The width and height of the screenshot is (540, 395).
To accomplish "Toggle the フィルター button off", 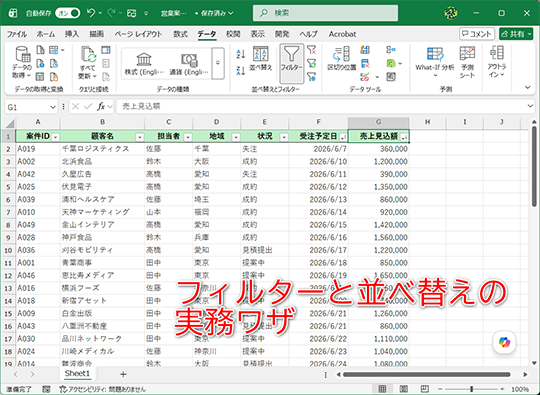I will click(291, 63).
